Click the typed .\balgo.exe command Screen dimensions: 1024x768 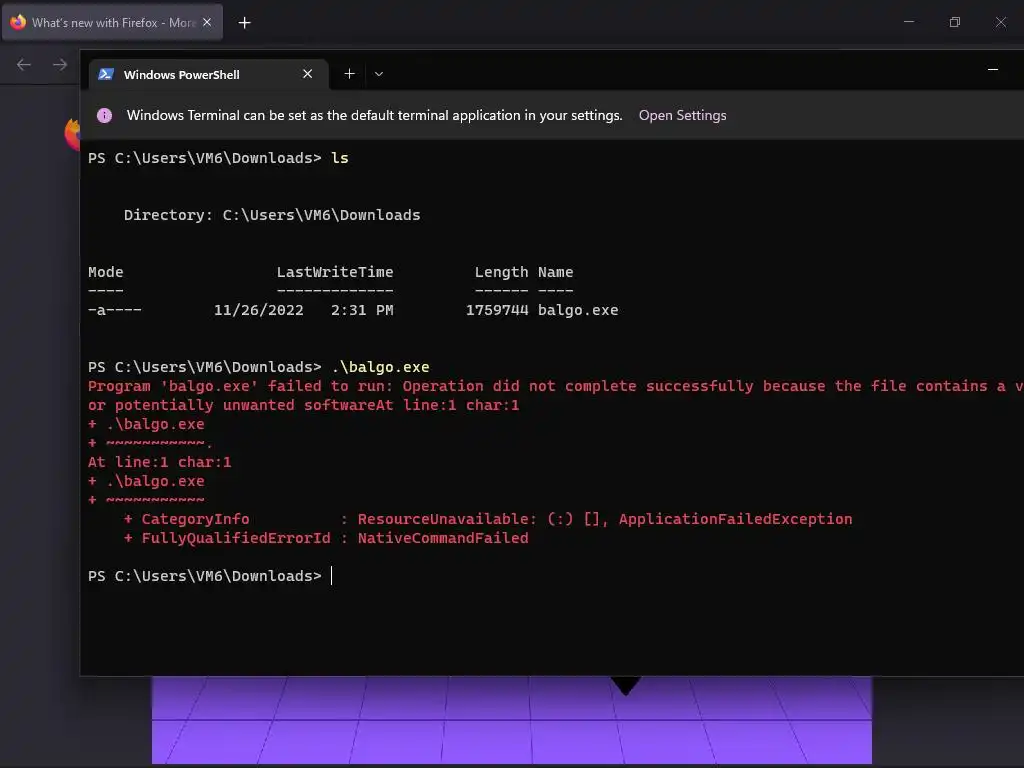click(x=380, y=367)
